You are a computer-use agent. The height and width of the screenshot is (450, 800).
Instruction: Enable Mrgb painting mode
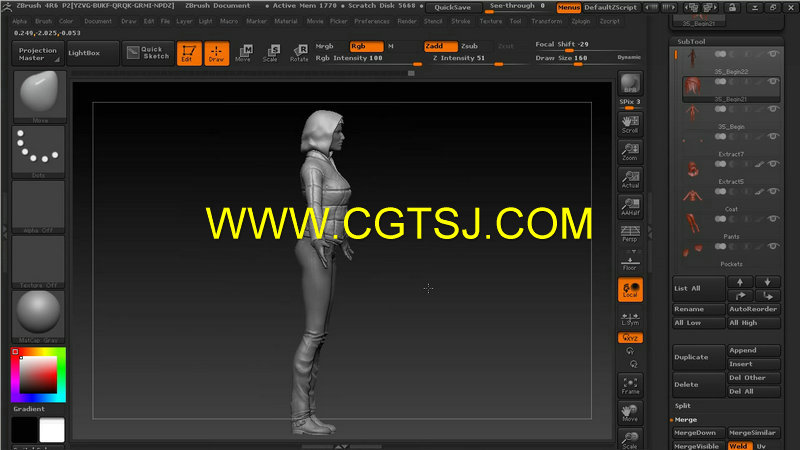(x=324, y=46)
